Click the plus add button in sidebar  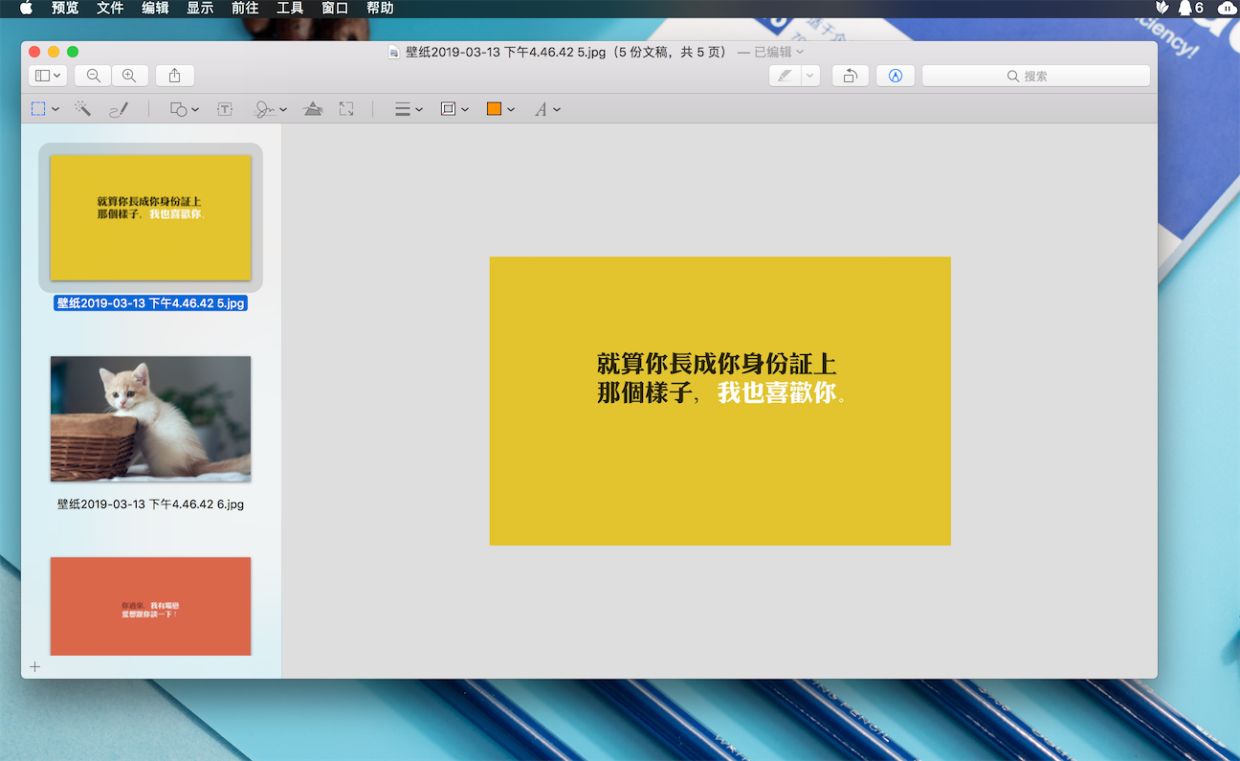pos(35,666)
